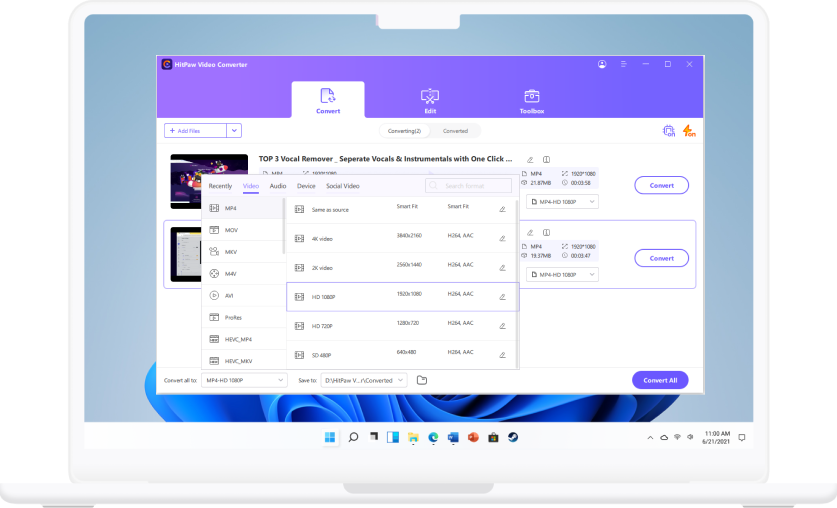Choose the MKV format
The width and height of the screenshot is (837, 508).
[243, 252]
